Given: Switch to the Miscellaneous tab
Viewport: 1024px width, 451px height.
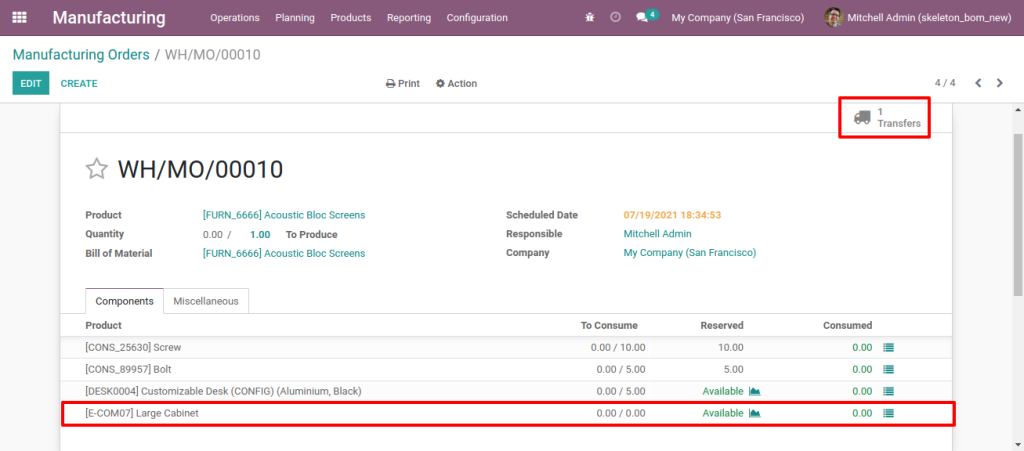Looking at the screenshot, I should 206,301.
